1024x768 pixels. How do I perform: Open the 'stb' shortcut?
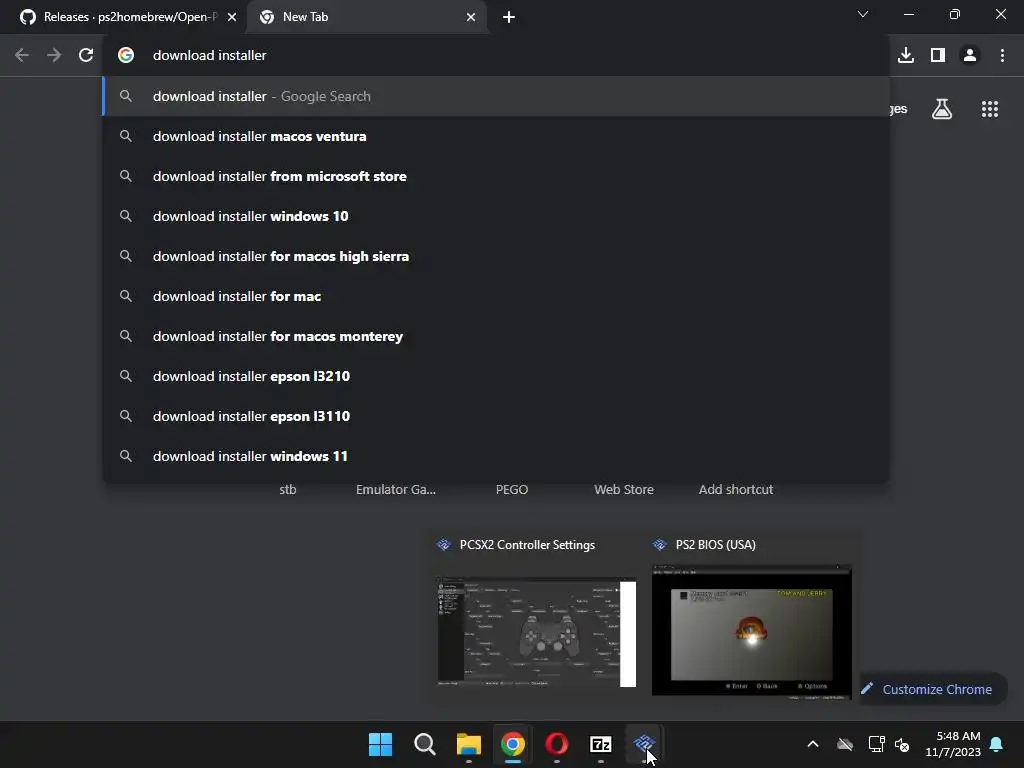[x=287, y=490]
